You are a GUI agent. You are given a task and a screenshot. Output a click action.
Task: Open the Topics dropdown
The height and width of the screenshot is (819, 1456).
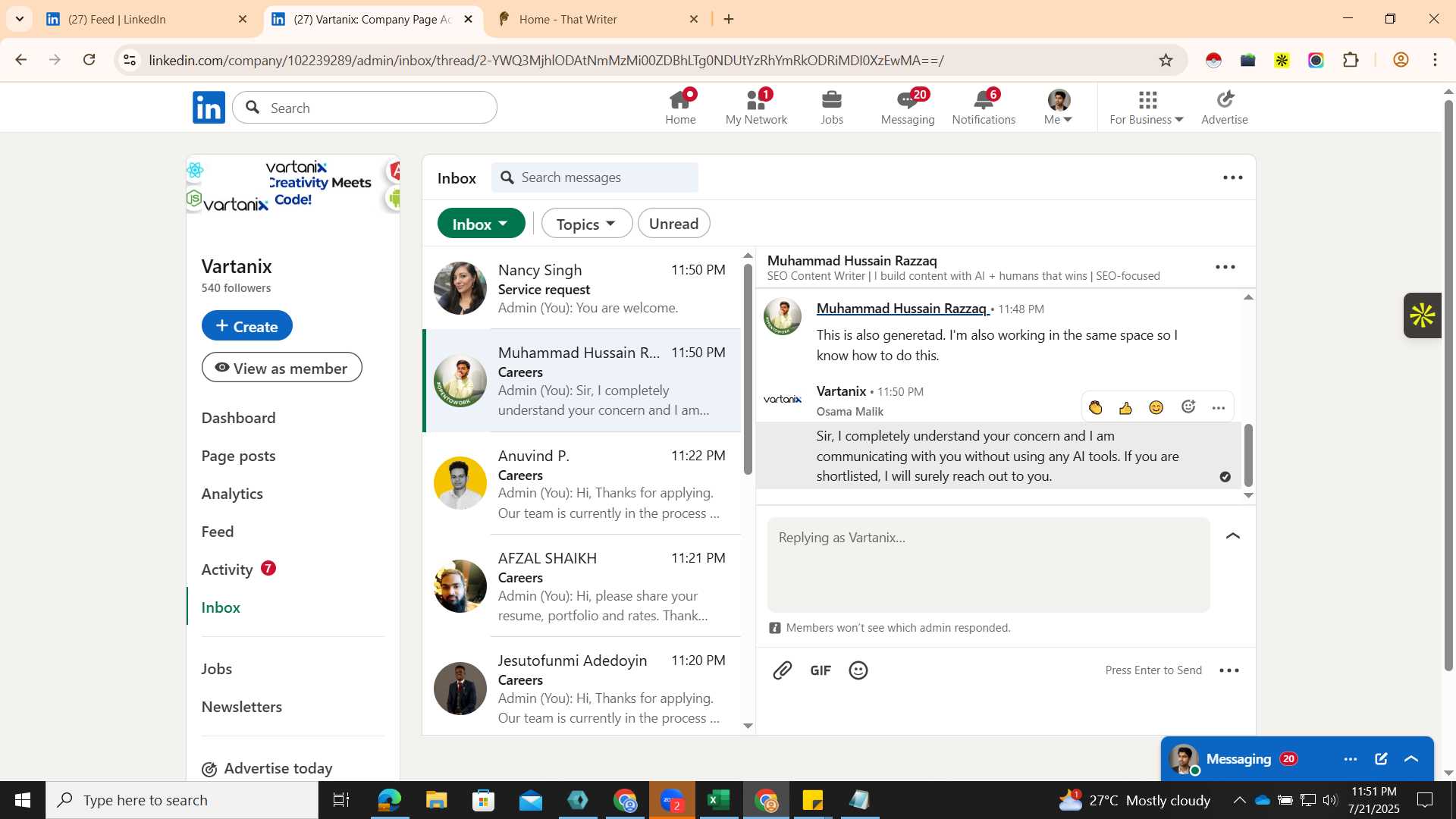click(x=586, y=224)
